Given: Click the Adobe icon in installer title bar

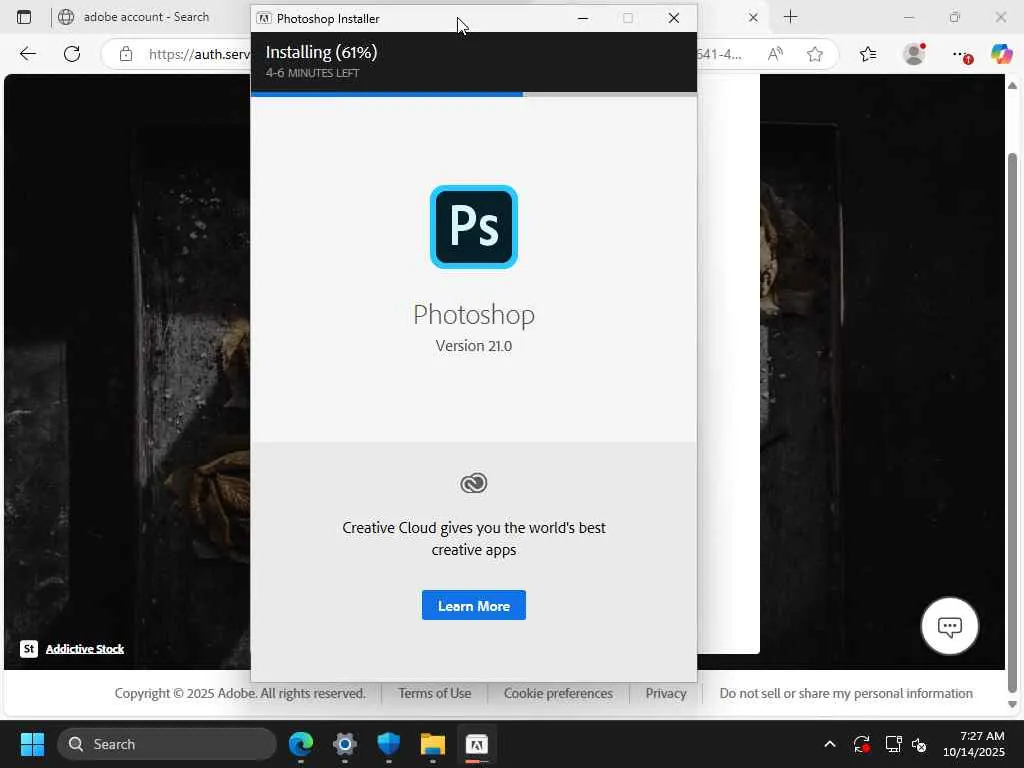Looking at the screenshot, I should (x=264, y=18).
